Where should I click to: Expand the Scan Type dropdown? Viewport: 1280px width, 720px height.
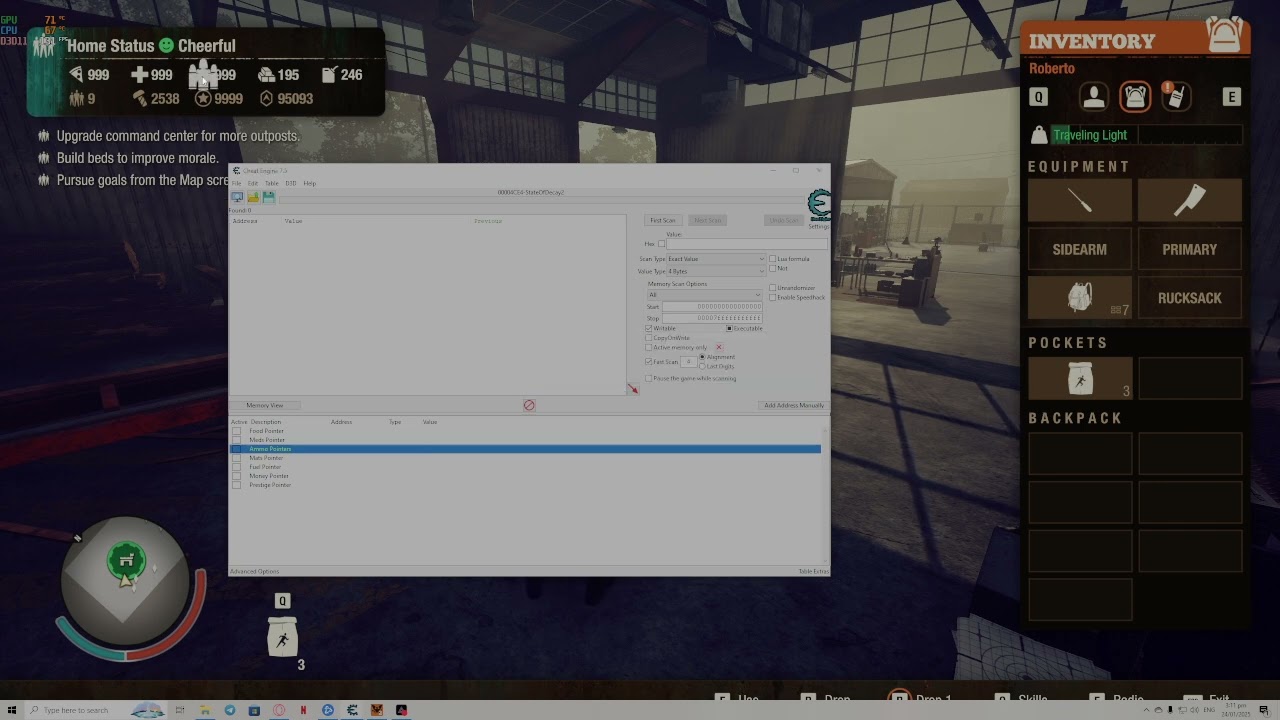click(x=715, y=259)
